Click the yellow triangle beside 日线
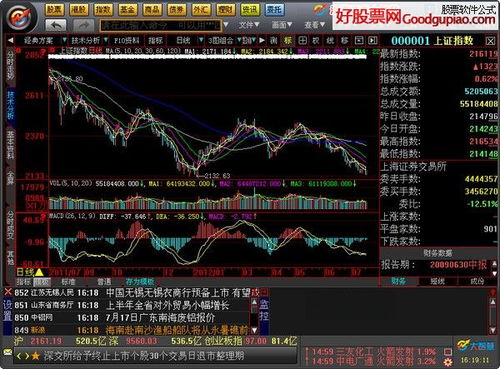This screenshot has width=500, height=369. point(39,272)
